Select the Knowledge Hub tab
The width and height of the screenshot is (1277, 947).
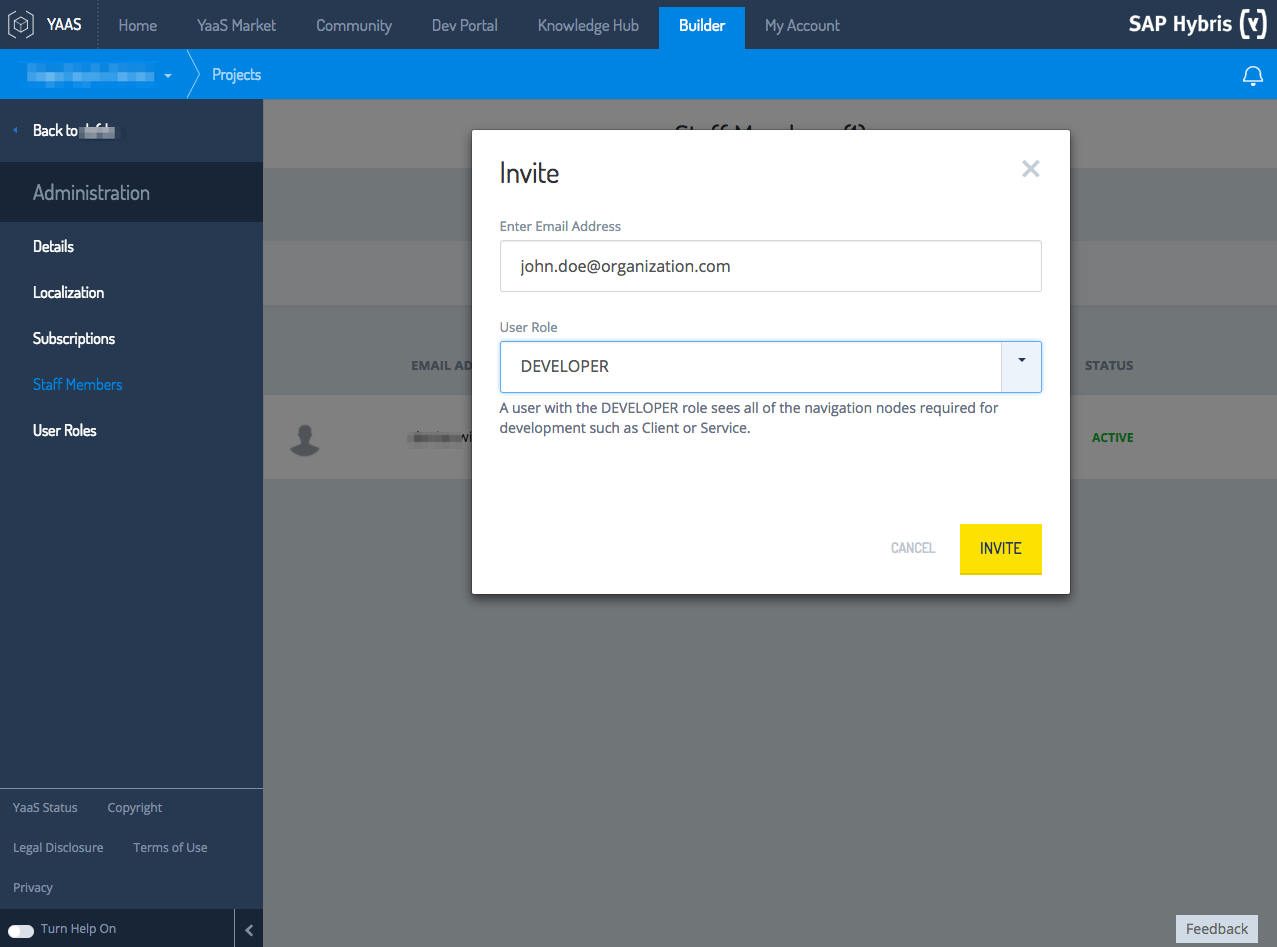[x=588, y=25]
